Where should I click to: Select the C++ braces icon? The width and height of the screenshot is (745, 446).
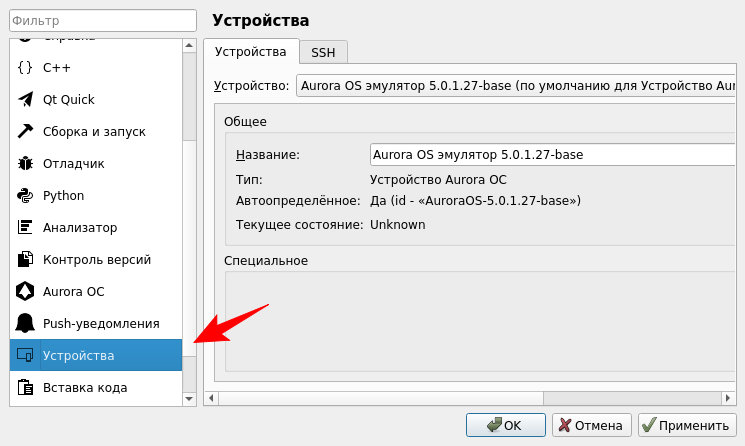point(25,68)
